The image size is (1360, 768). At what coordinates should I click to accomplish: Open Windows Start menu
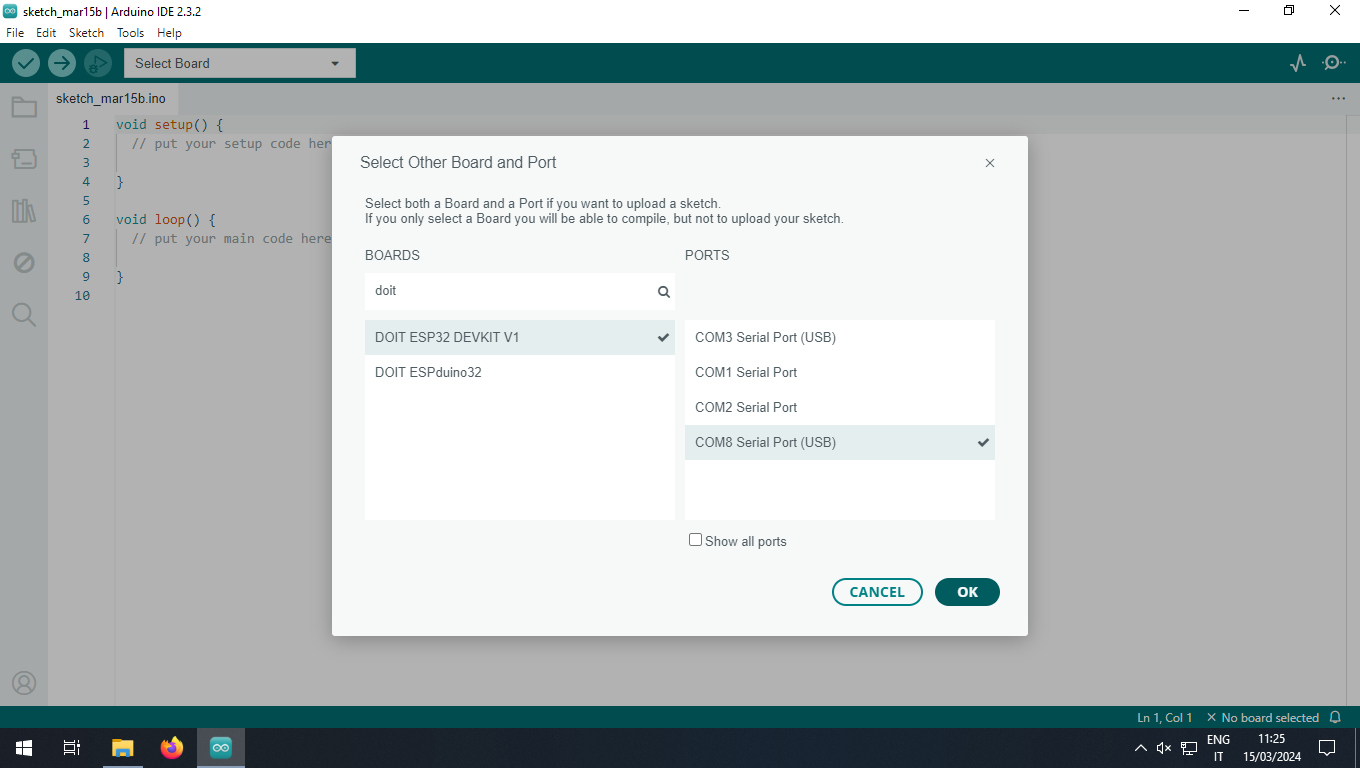point(24,748)
